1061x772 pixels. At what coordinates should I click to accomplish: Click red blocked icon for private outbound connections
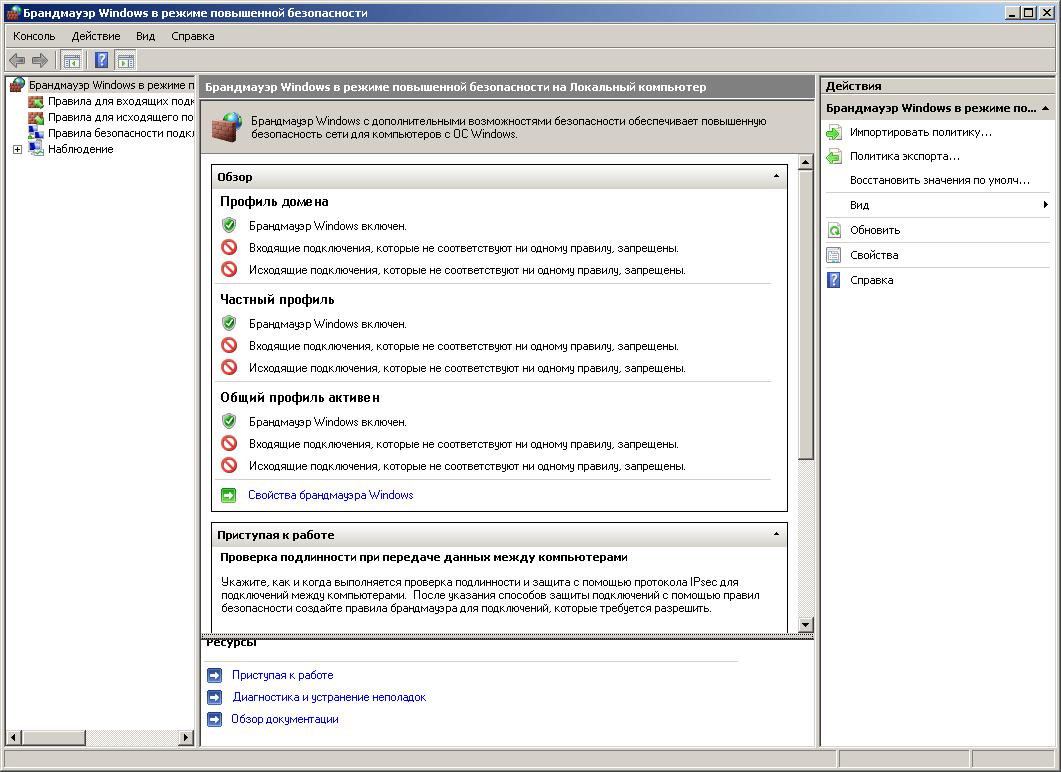(x=229, y=367)
